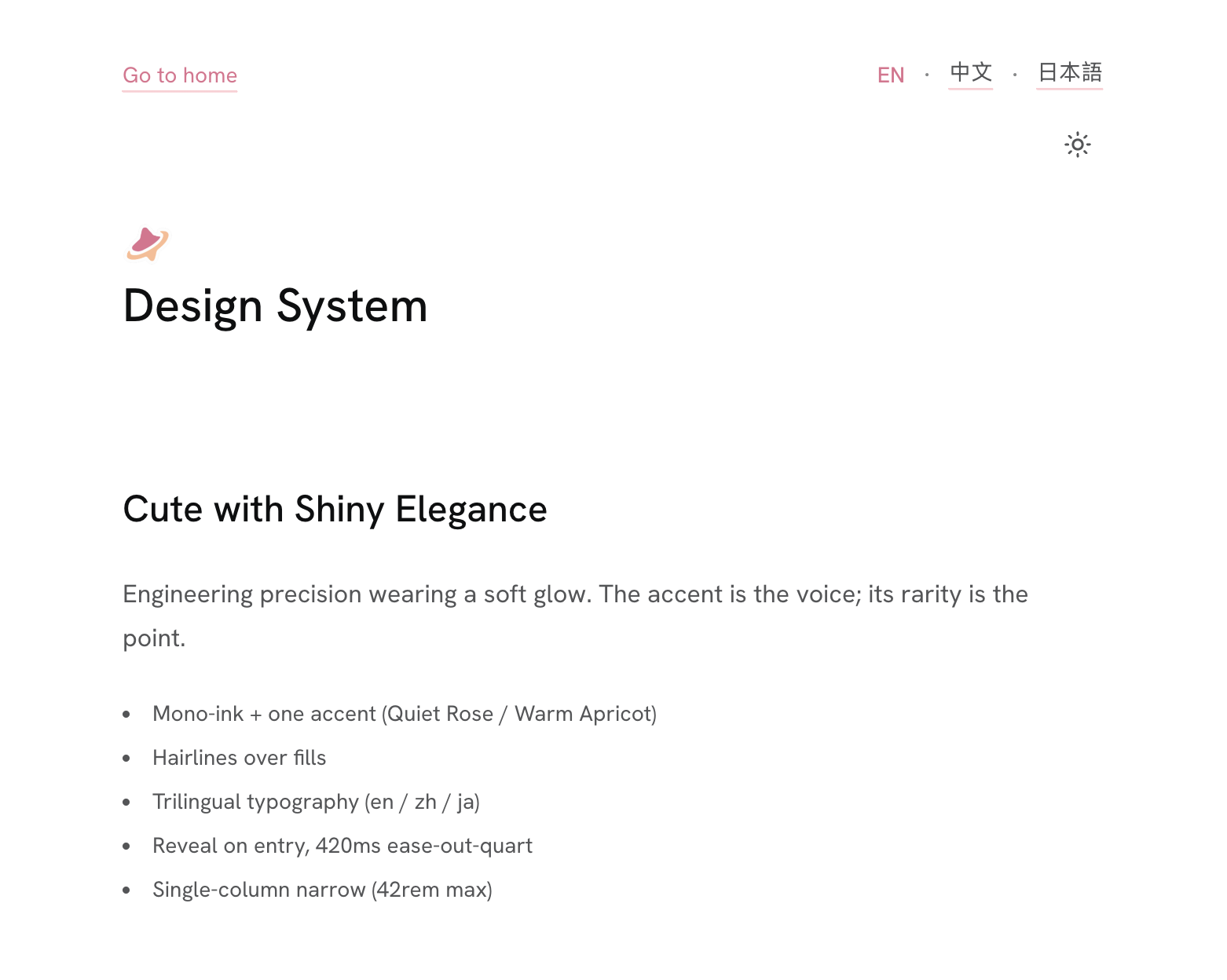Open the Go to home link
The height and width of the screenshot is (980, 1227).
[180, 75]
